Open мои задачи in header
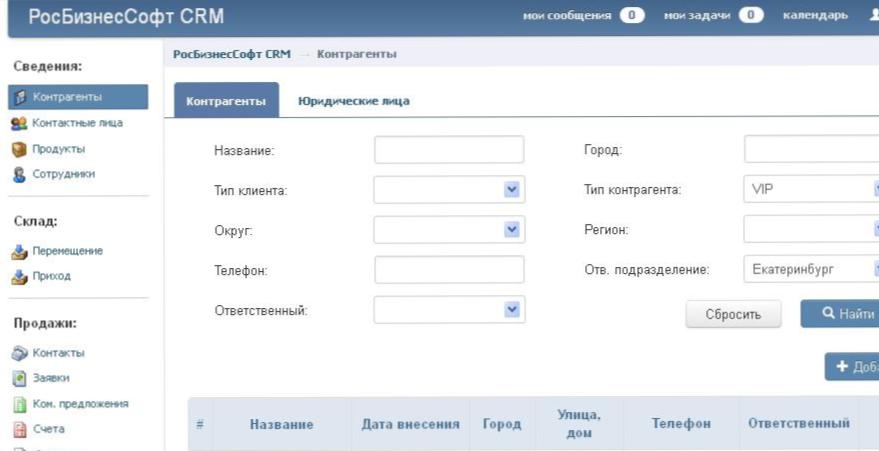 [x=697, y=15]
